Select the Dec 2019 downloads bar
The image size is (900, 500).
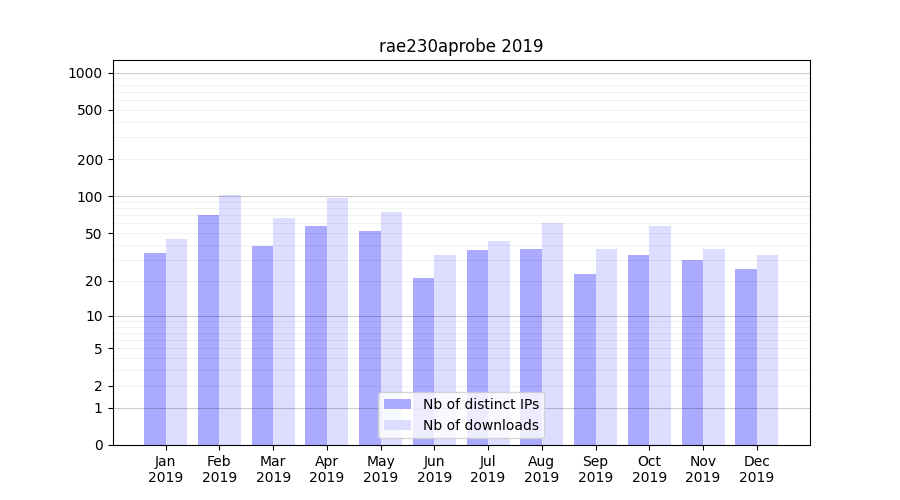coord(767,350)
